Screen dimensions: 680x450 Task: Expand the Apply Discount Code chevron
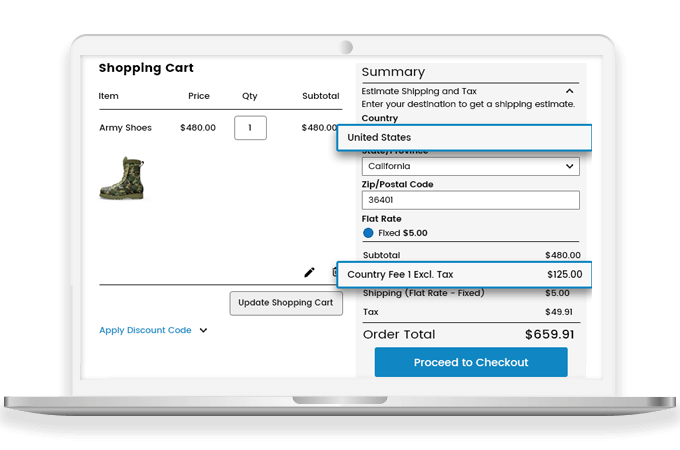(x=204, y=330)
